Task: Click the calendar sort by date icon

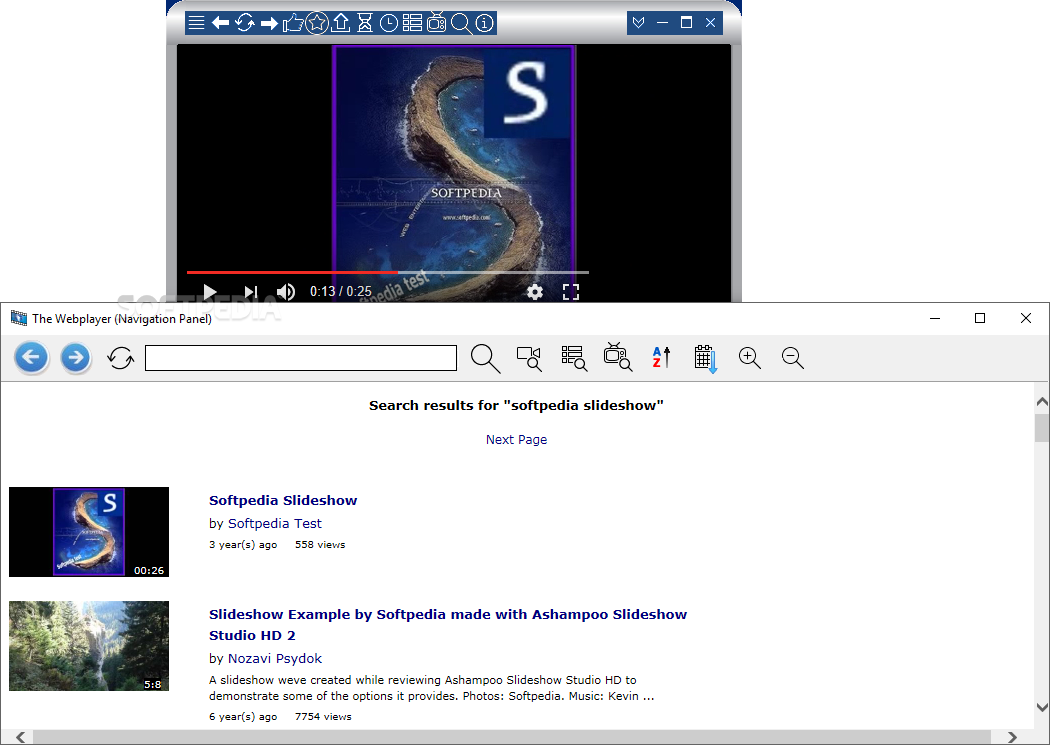Action: pos(706,359)
